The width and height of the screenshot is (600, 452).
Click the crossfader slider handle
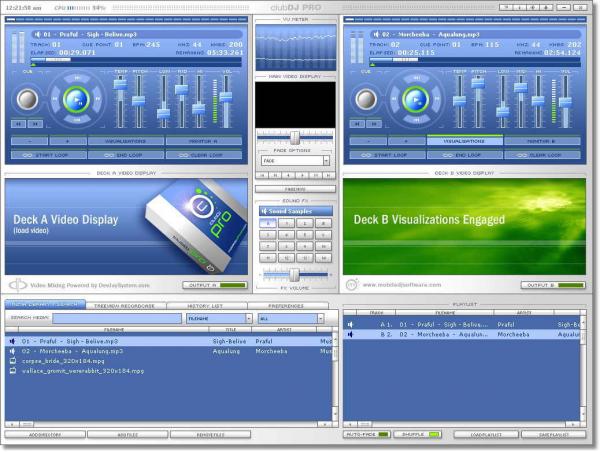tap(295, 137)
